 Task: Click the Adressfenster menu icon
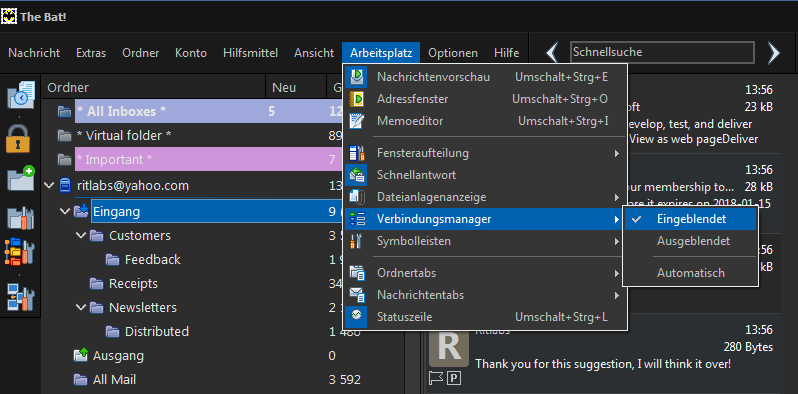(357, 99)
